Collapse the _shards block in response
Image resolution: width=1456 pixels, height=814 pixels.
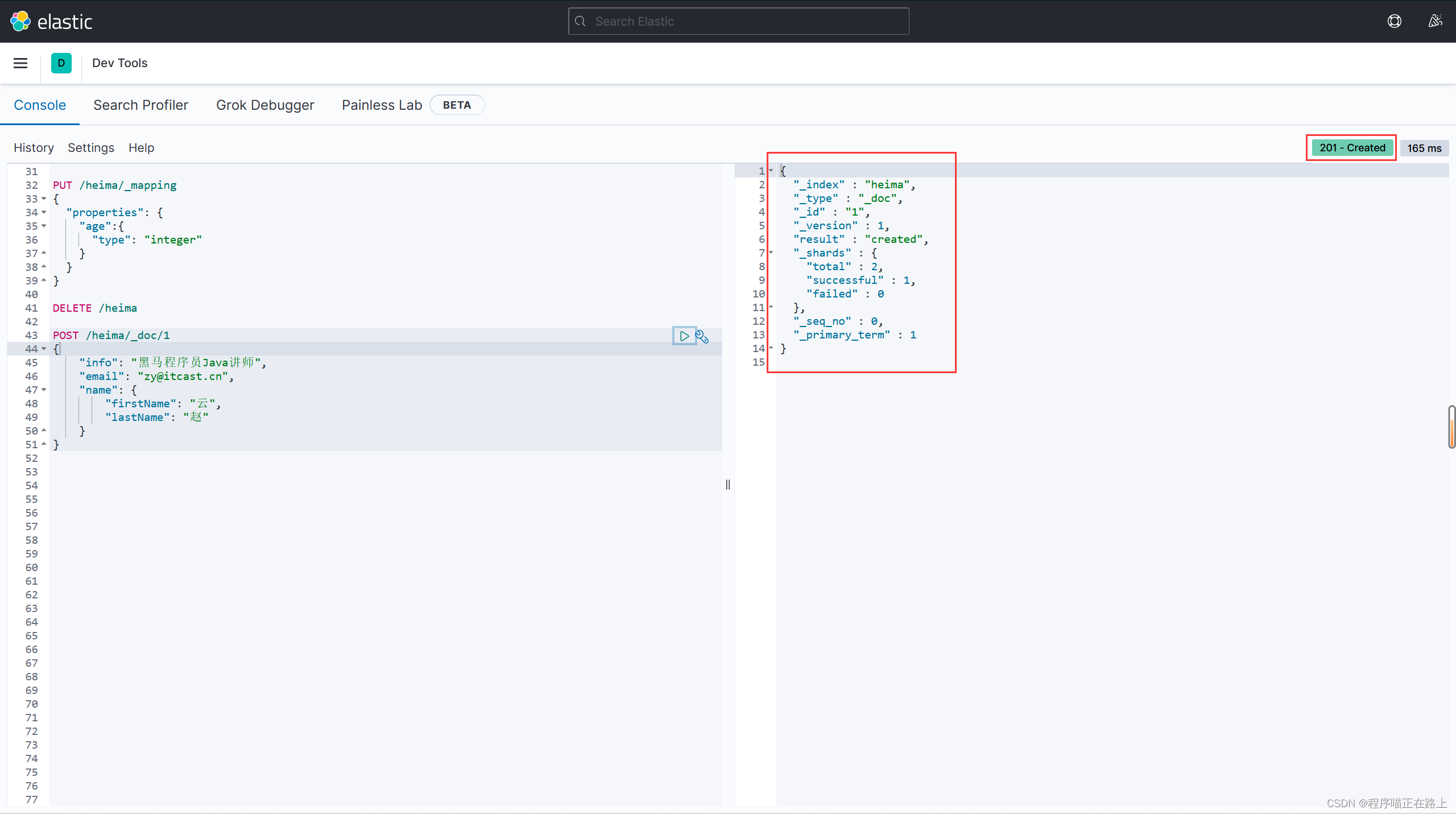click(x=771, y=253)
